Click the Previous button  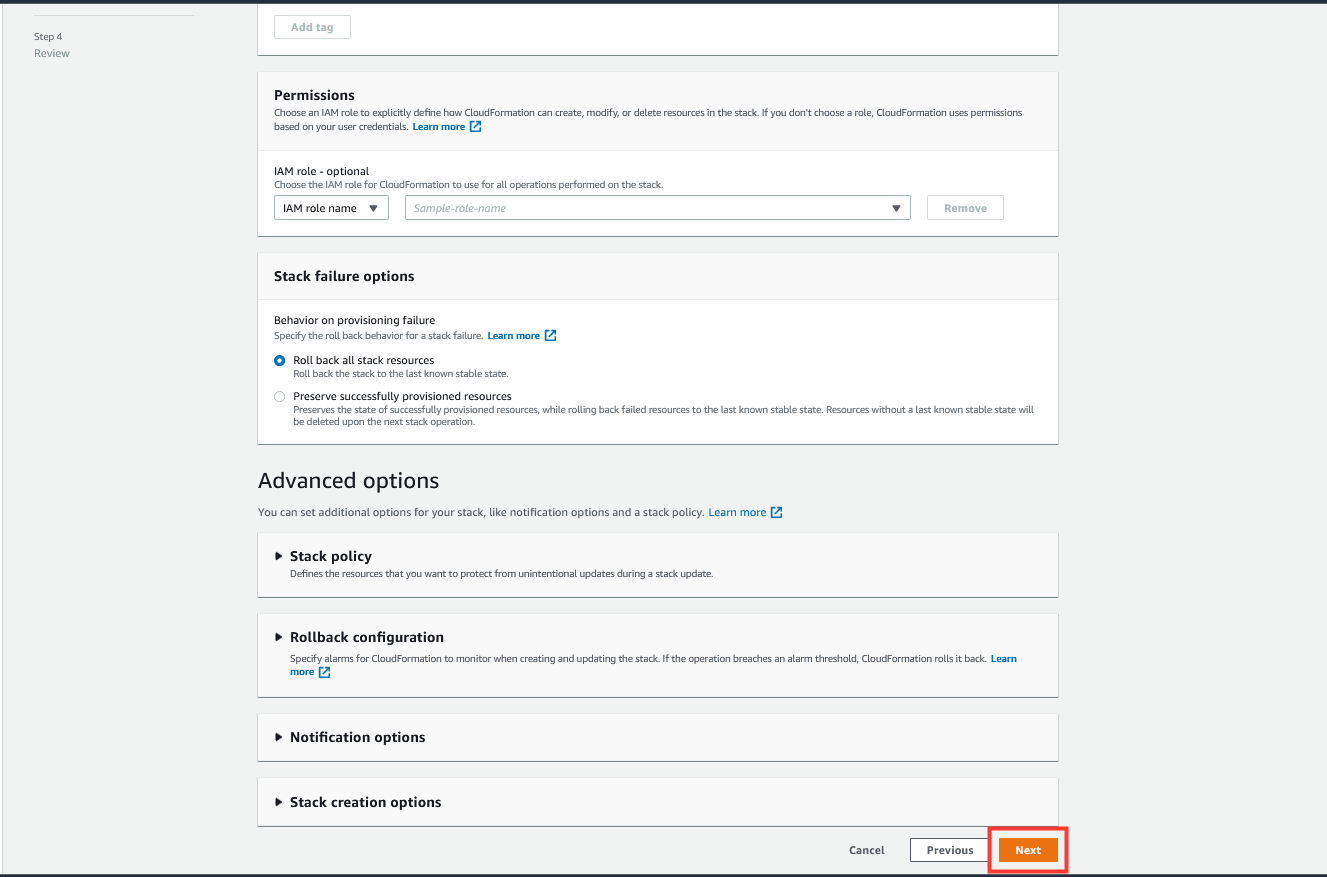(x=950, y=850)
